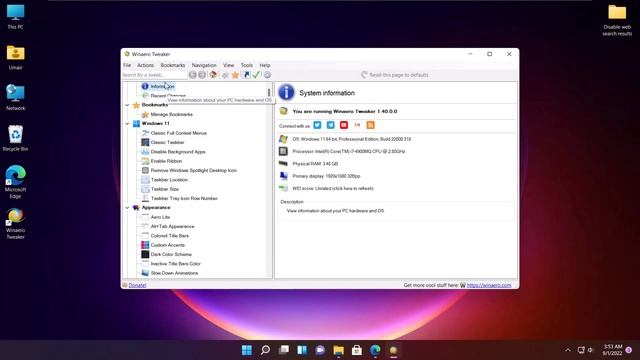Viewport: 640px width, 360px height.
Task: Select Recycle Bin desktop icon
Action: pyautogui.click(x=15, y=138)
